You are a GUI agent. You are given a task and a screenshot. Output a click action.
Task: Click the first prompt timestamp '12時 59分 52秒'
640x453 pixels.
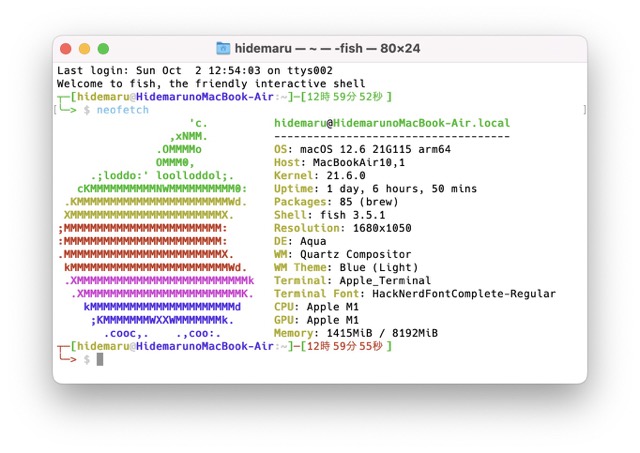coord(344,97)
